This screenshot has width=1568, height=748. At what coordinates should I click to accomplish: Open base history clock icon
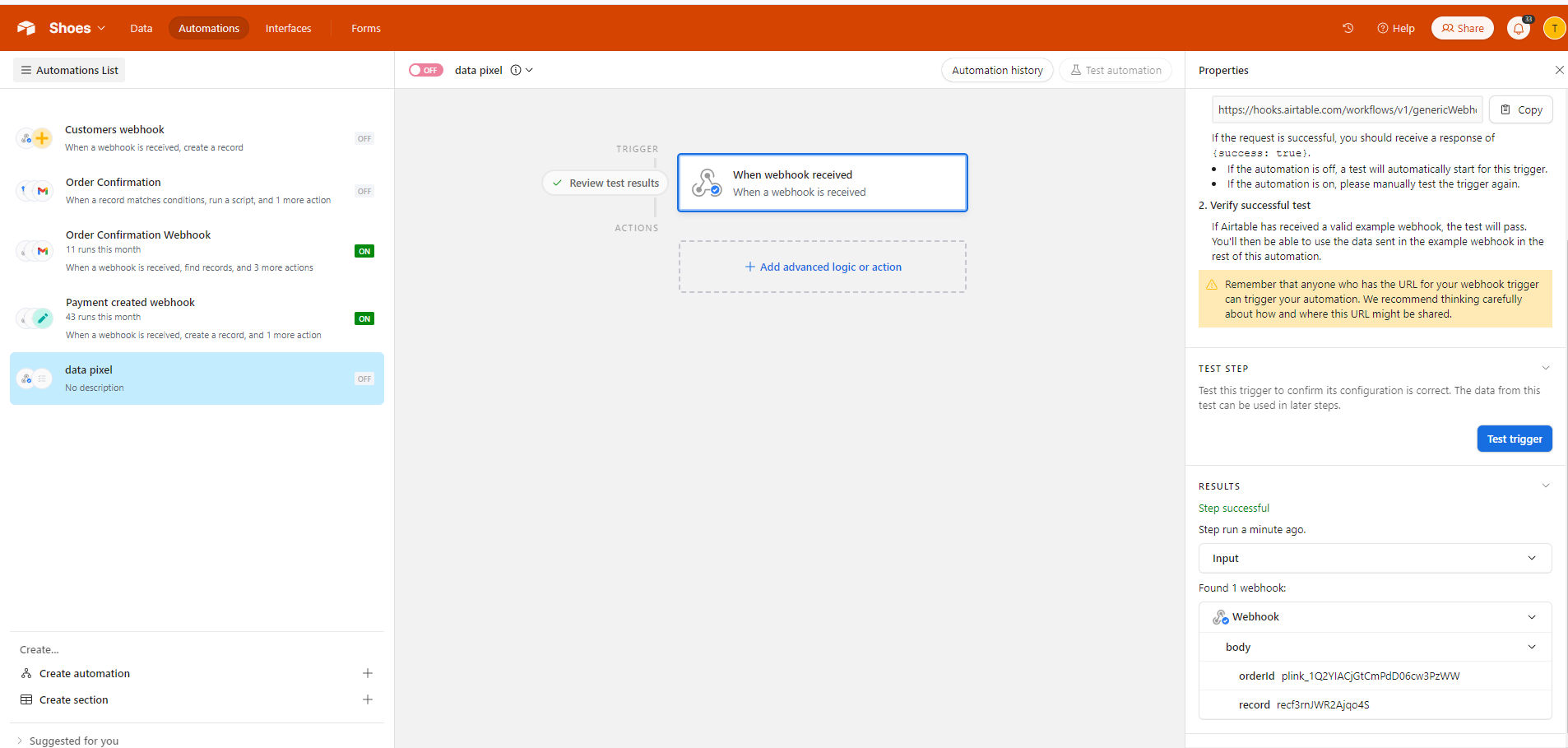coord(1348,28)
